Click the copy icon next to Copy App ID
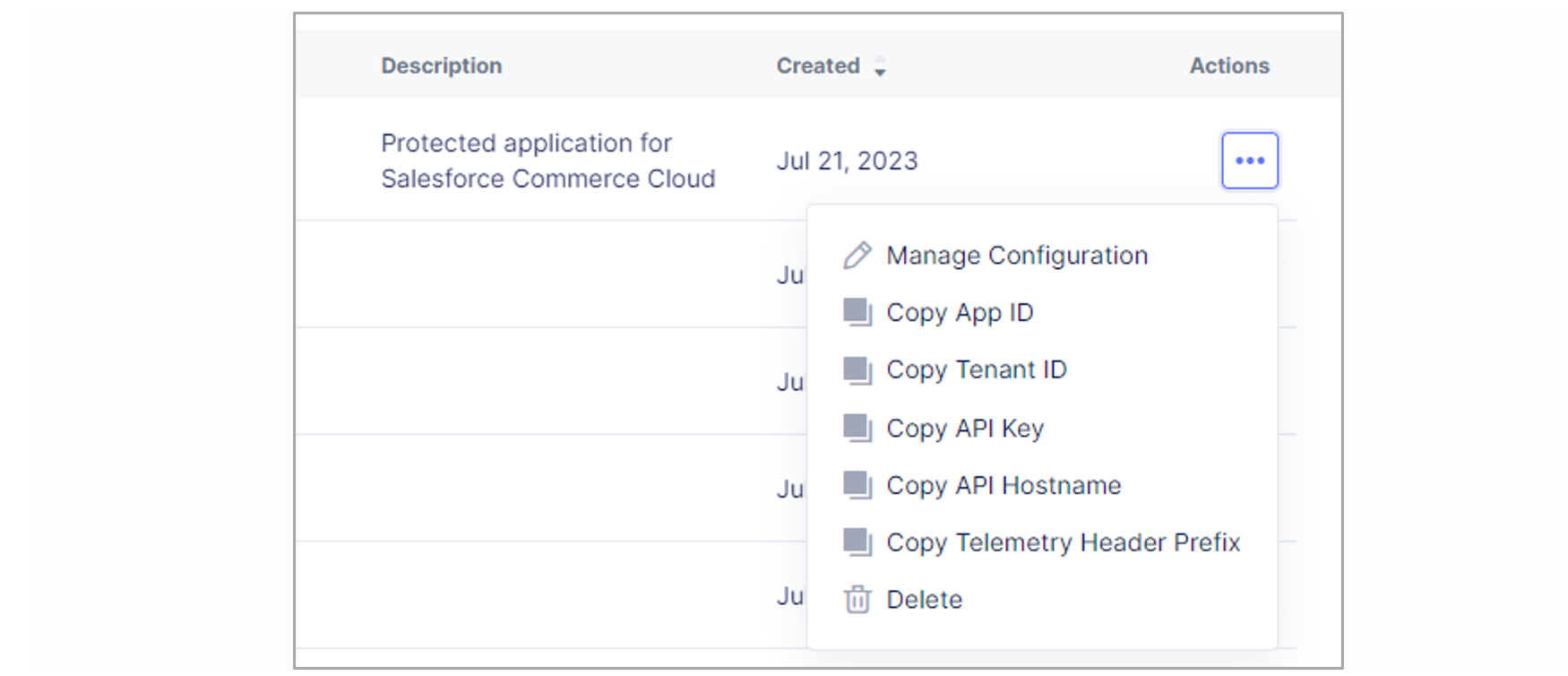Image resolution: width=1568 pixels, height=676 pixels. pos(857,313)
